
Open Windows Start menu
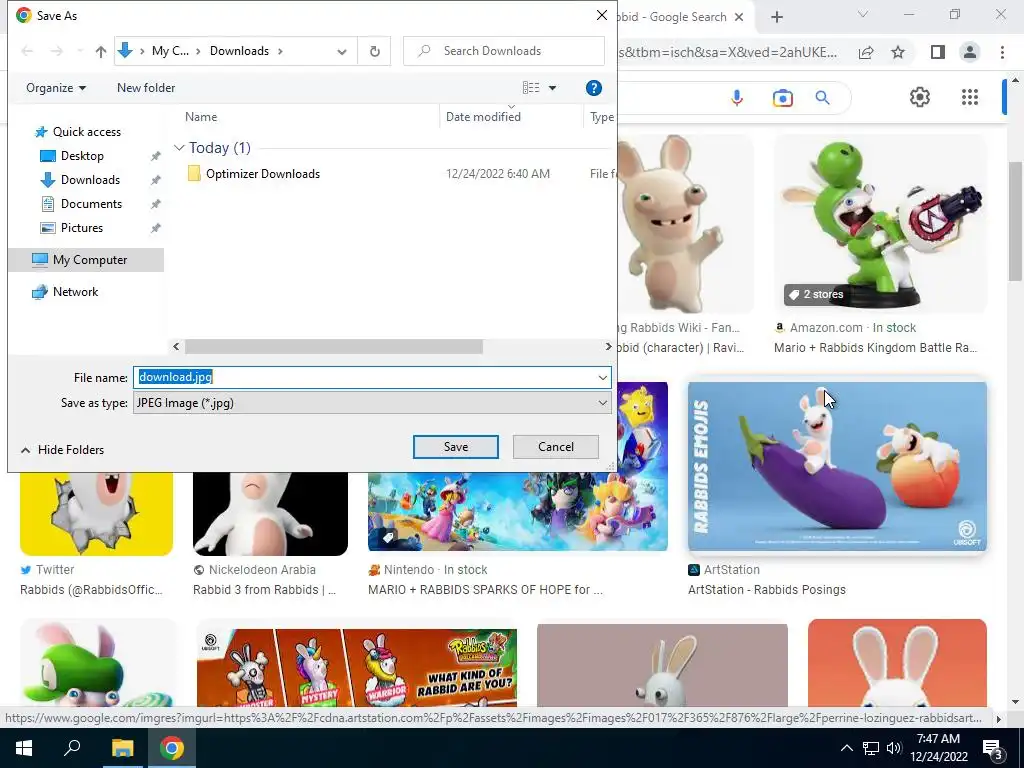(24, 748)
